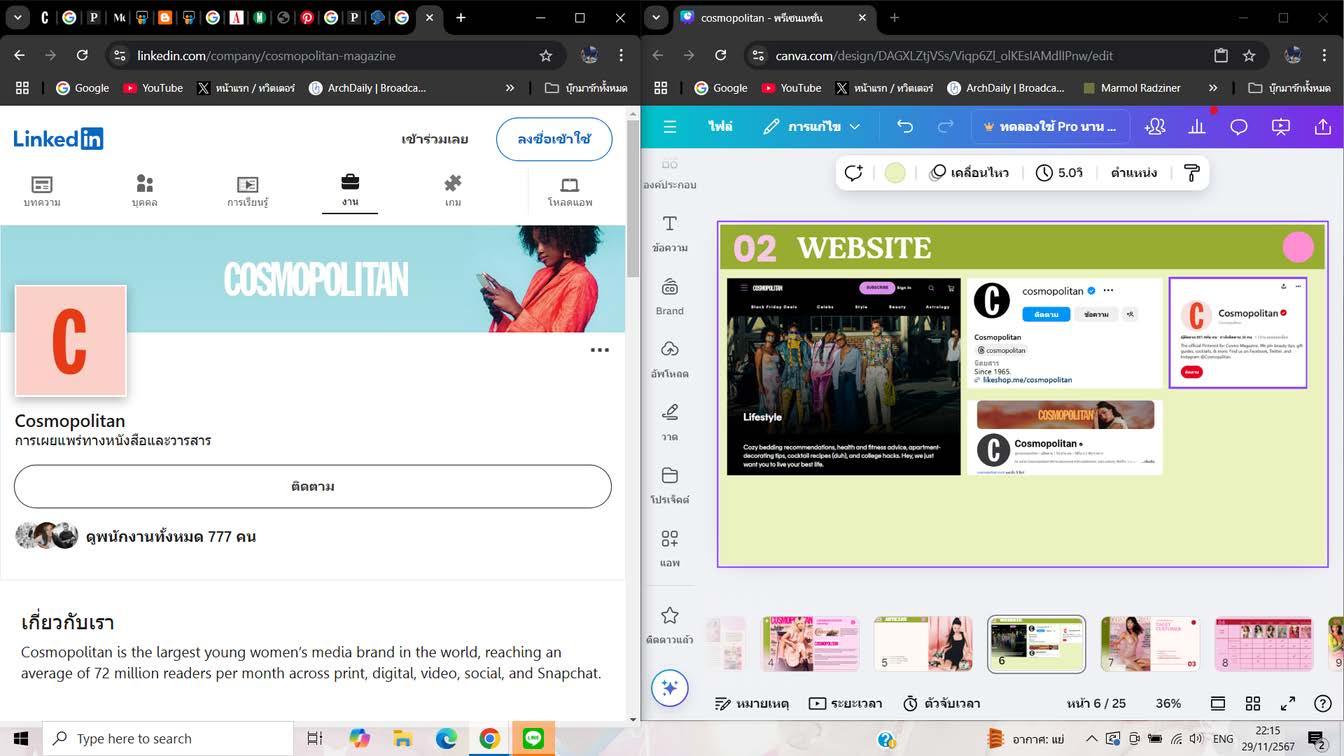Open the เคลื่อนไหว animate button
The image size is (1344, 756).
[x=970, y=173]
